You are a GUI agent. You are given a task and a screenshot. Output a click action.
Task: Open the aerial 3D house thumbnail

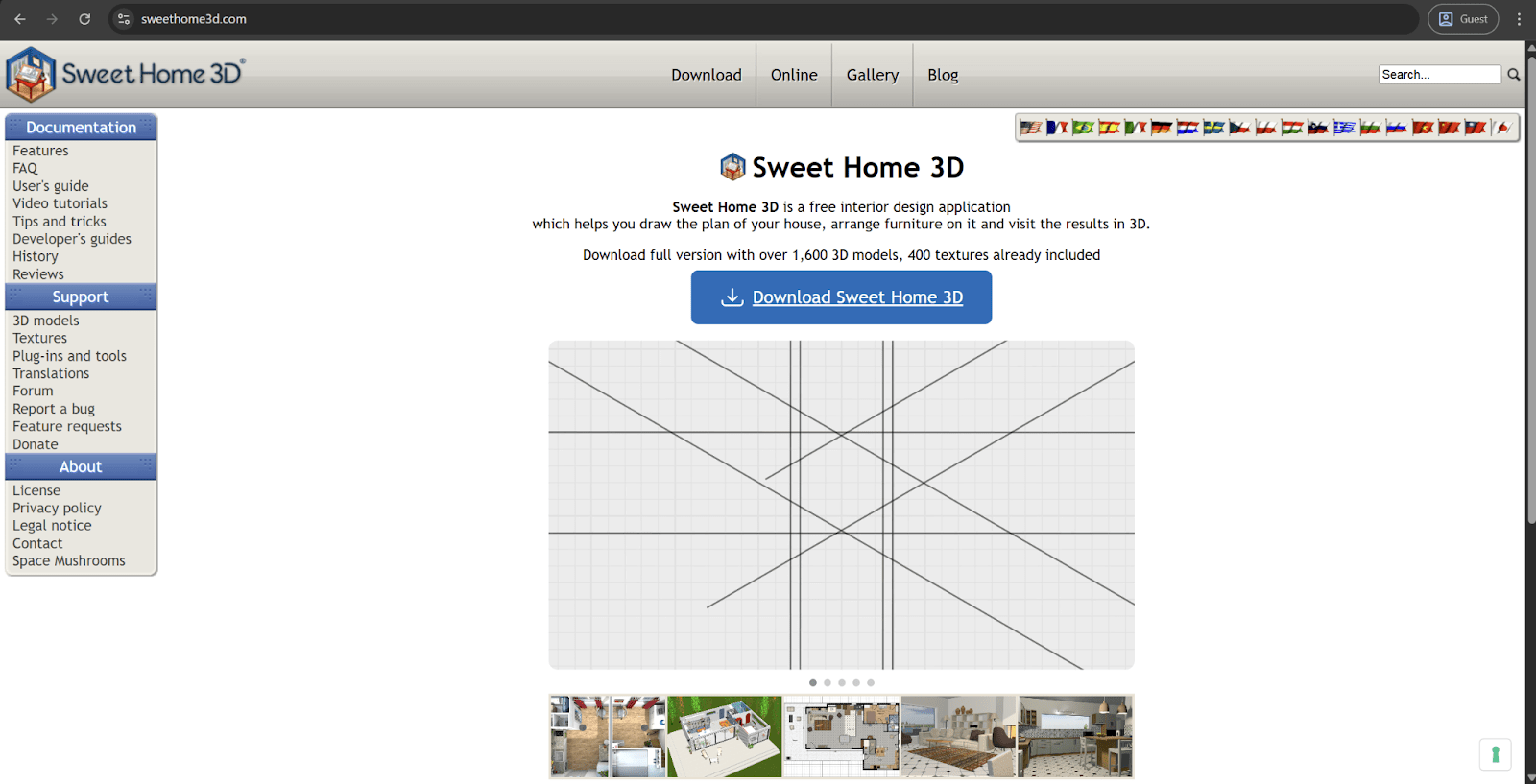click(x=725, y=736)
